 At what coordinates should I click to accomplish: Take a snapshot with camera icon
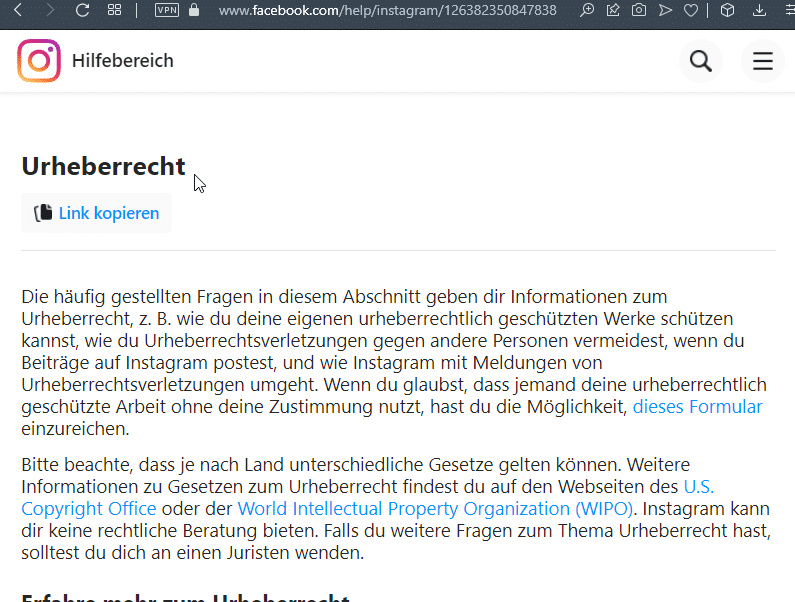(639, 10)
